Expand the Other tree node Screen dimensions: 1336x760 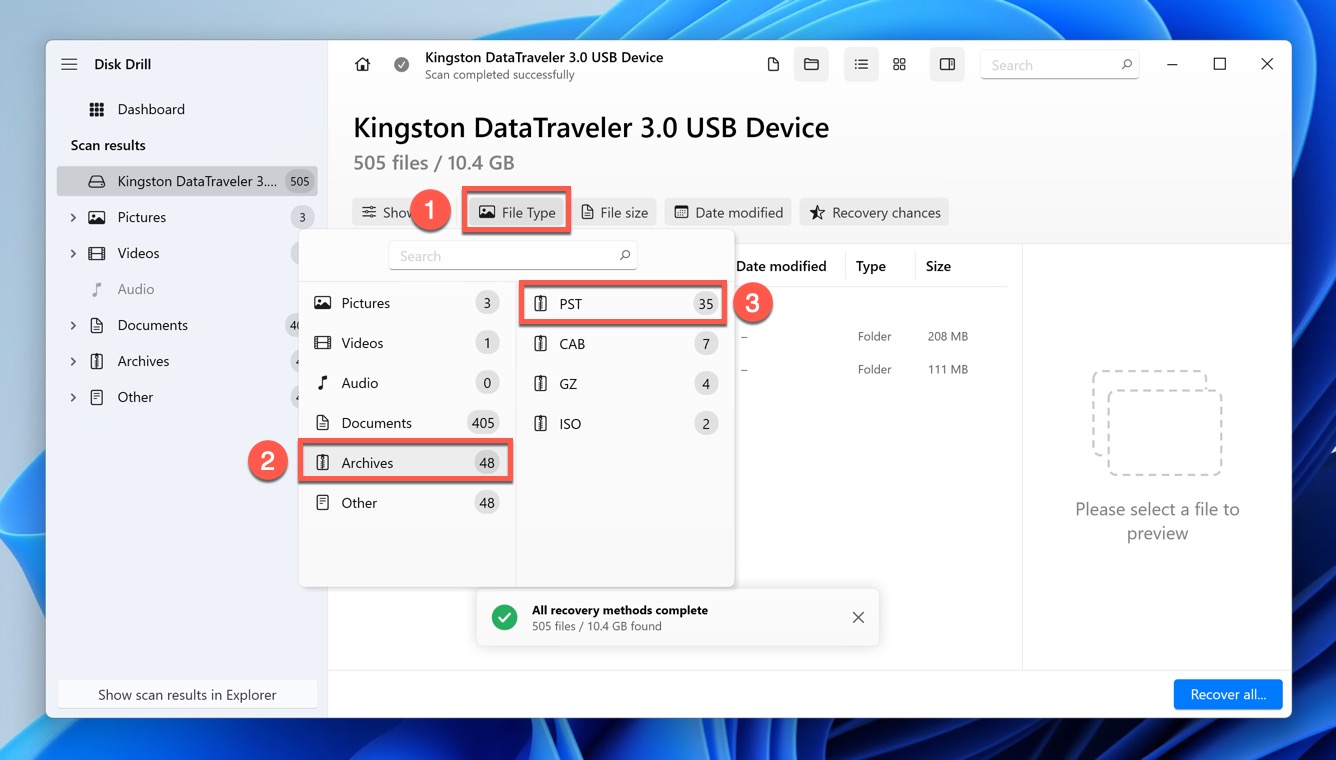[x=73, y=397]
